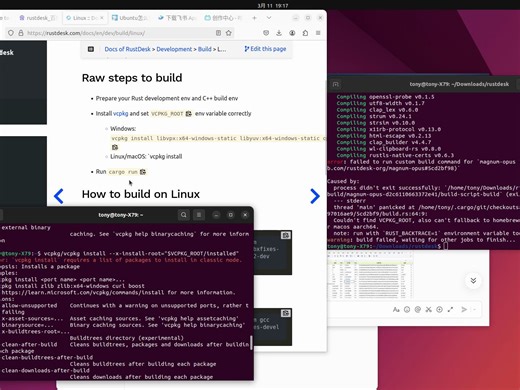Bookmark this page with star icon
520x390 pixels.
click(x=229, y=33)
